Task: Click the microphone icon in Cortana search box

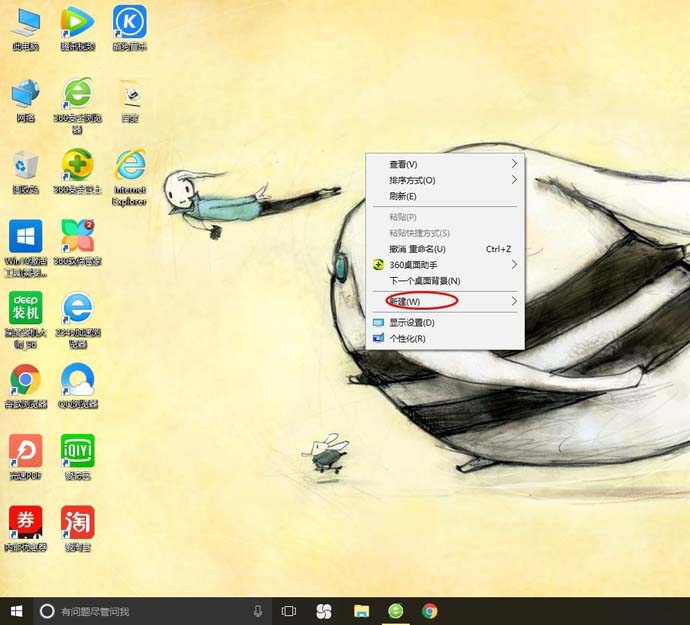Action: pos(258,611)
